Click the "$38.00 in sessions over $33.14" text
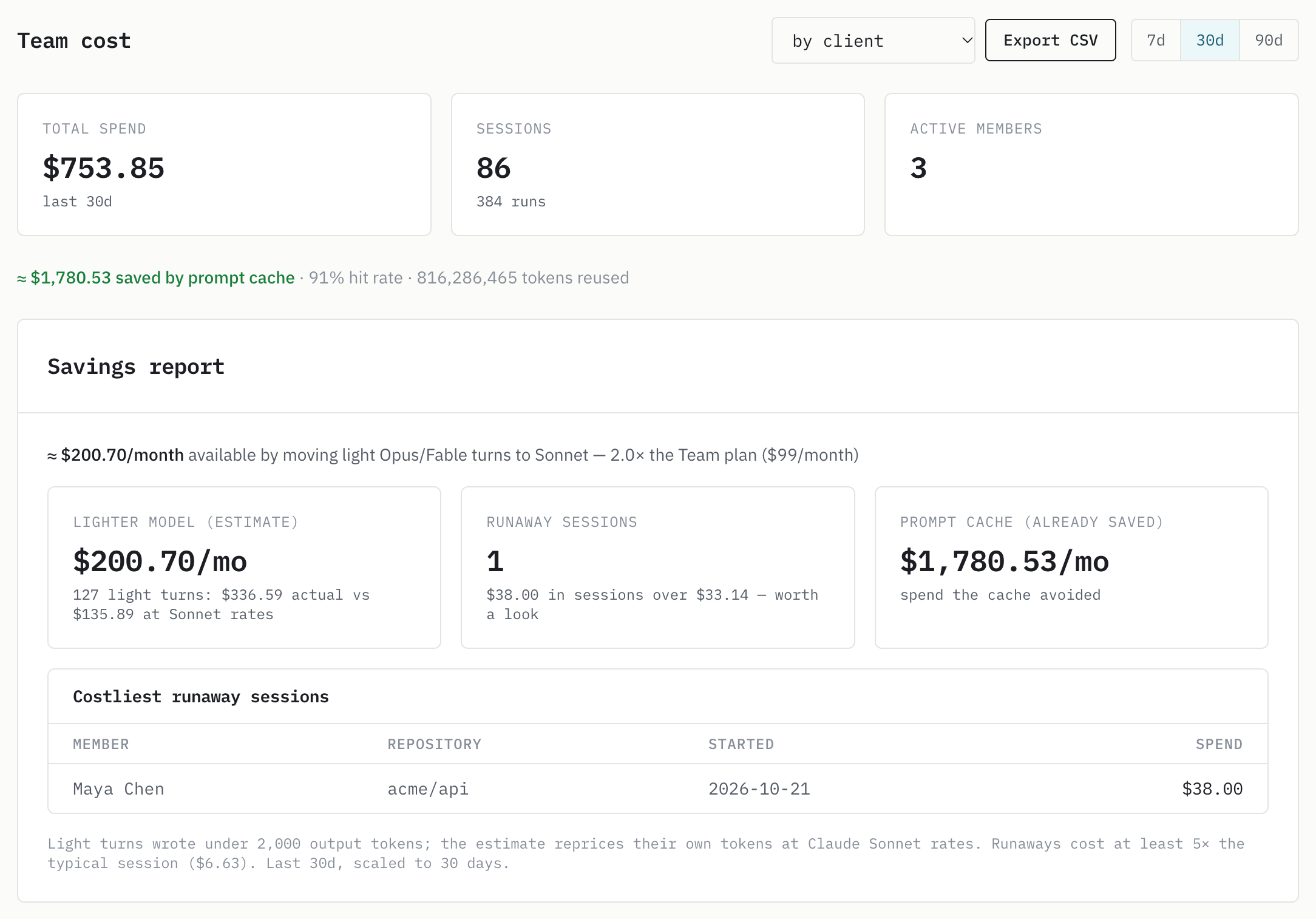 652,604
